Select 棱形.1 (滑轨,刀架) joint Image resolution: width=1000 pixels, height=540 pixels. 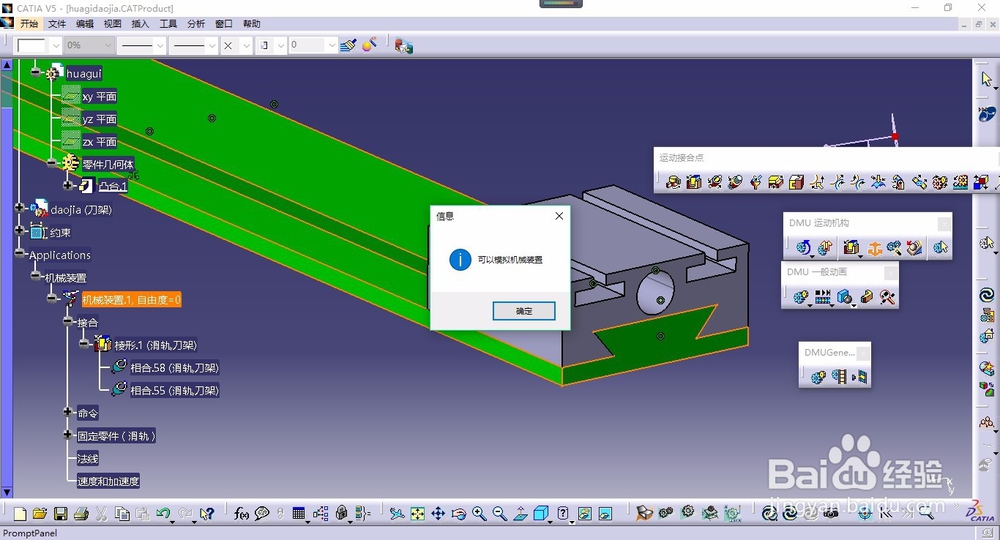click(x=156, y=345)
